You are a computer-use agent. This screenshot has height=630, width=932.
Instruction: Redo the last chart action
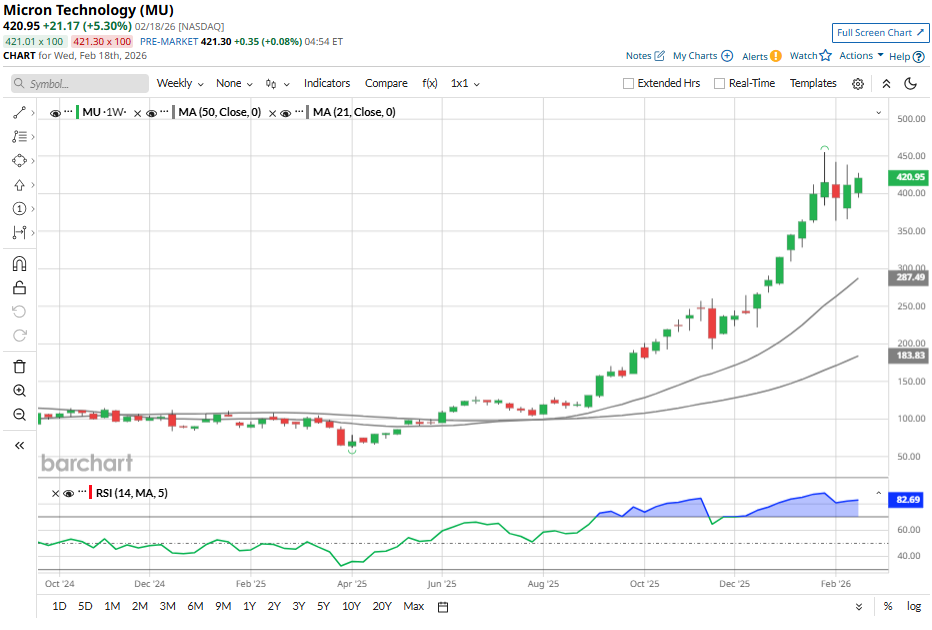tap(19, 335)
